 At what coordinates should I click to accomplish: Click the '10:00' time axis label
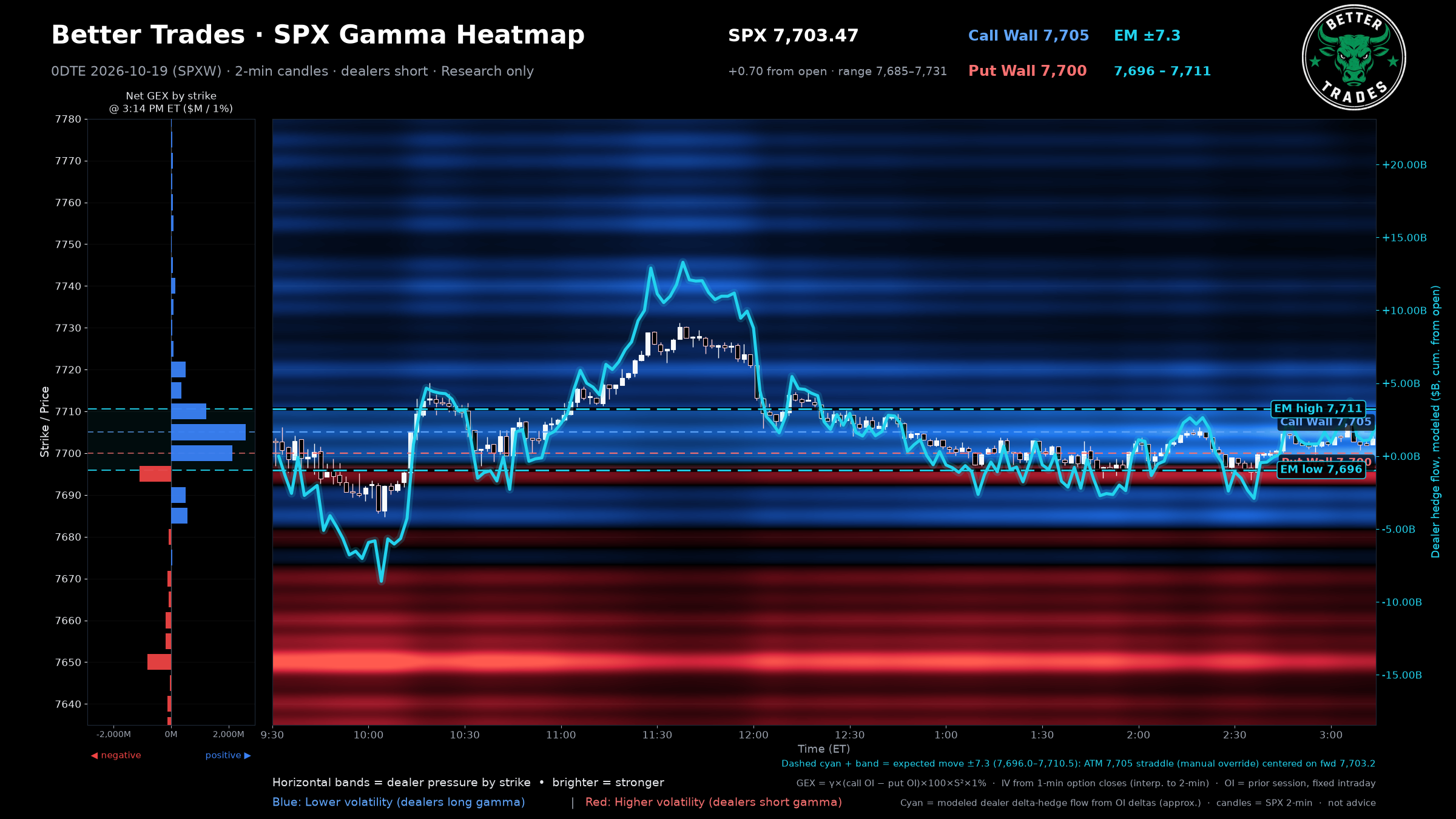368,735
